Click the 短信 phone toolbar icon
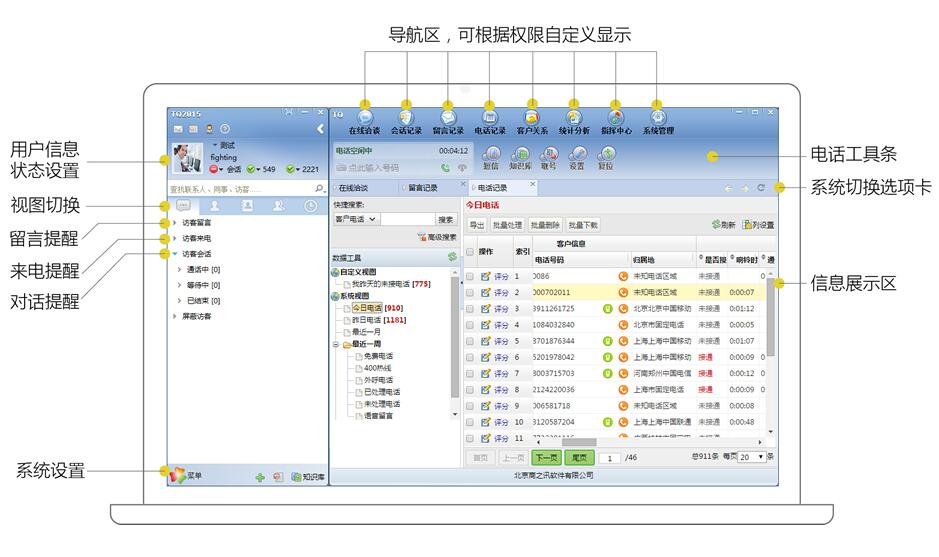This screenshot has height=557, width=939. (x=491, y=157)
